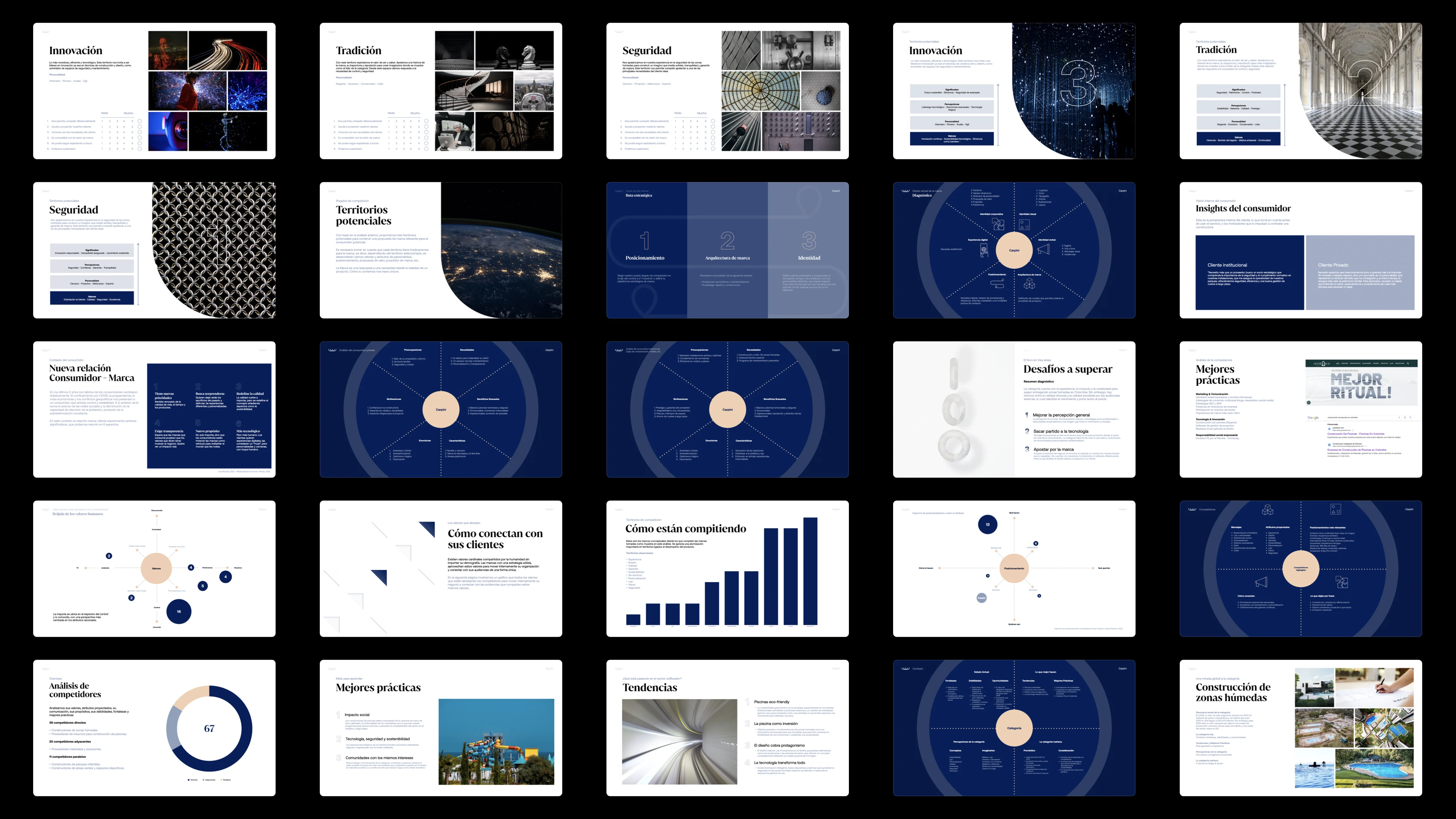Open the 'Tendencias' slide thumbnail
The height and width of the screenshot is (819, 1456).
[727, 728]
